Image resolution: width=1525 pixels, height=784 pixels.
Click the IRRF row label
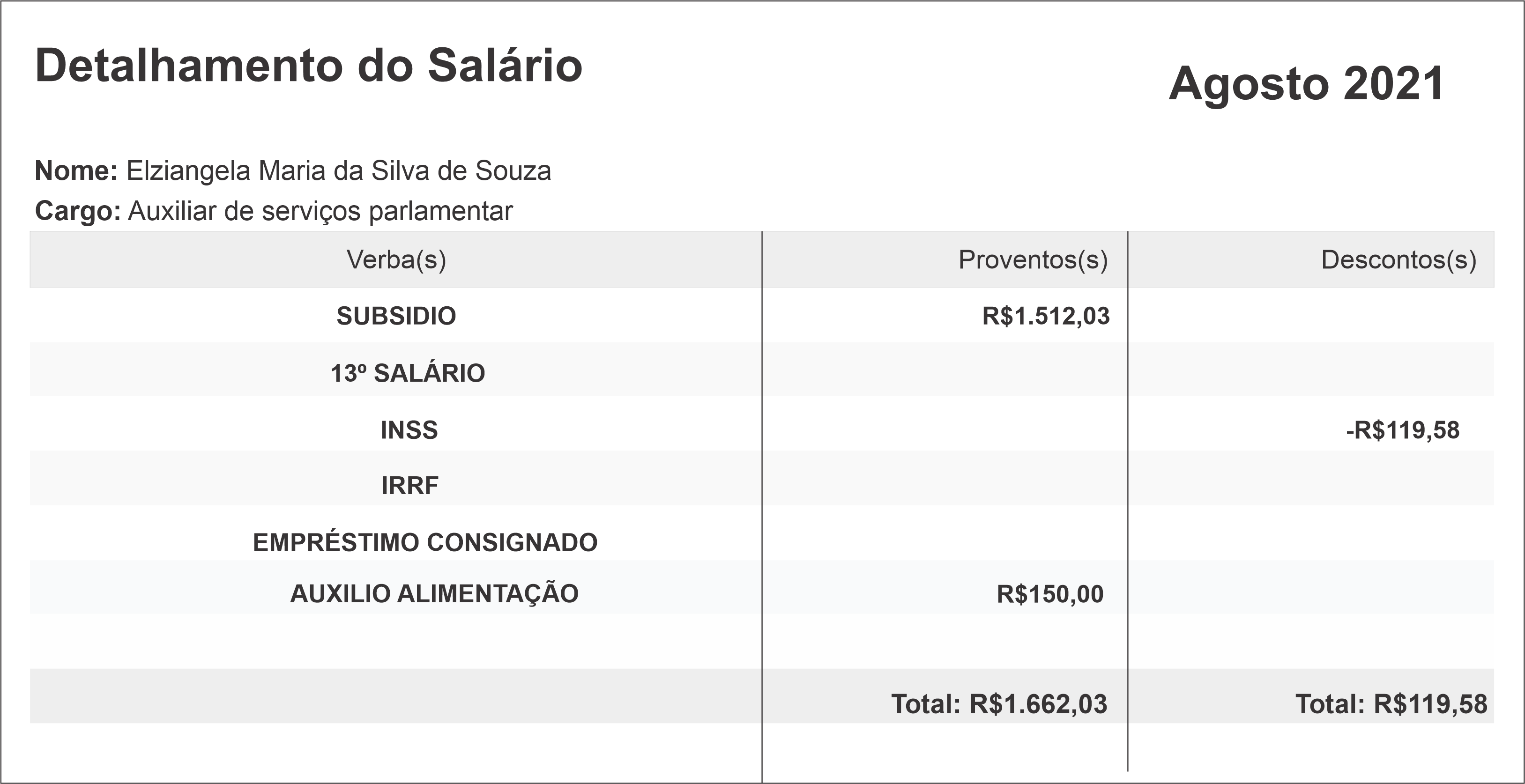[x=409, y=486]
